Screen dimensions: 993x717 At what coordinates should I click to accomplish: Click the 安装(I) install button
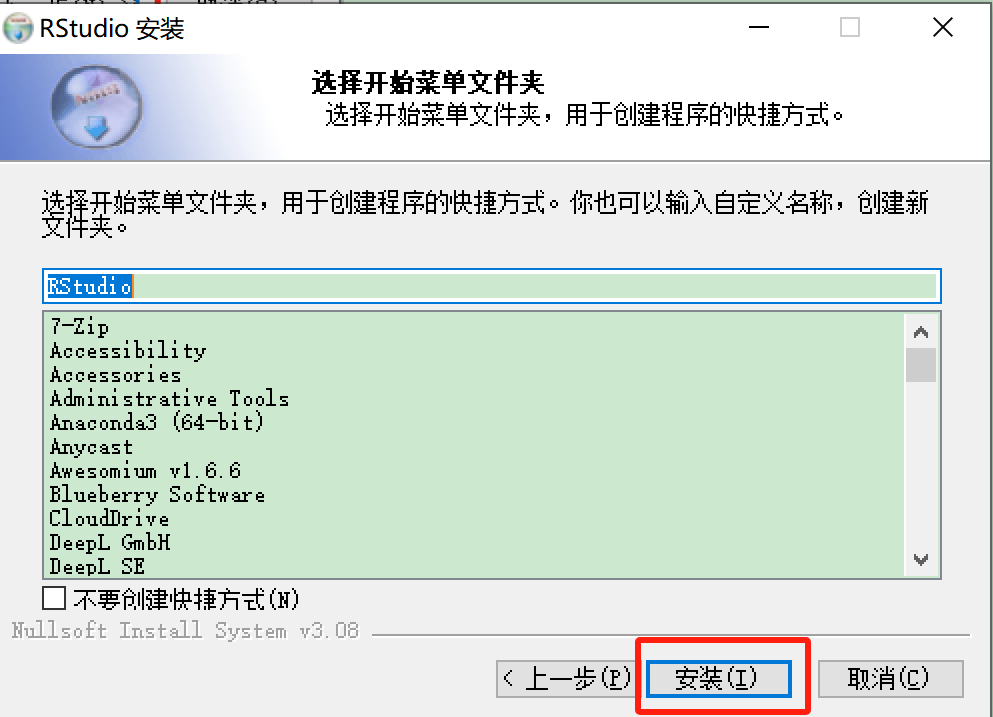click(719, 678)
